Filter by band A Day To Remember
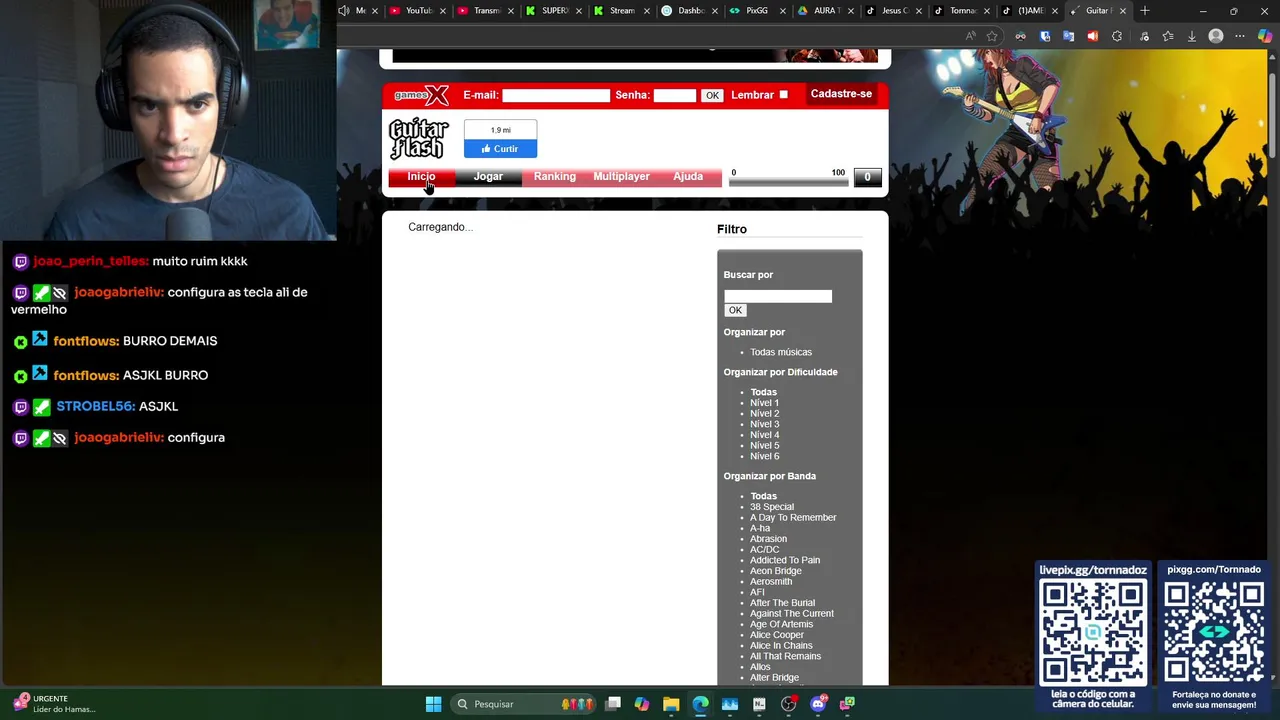Image resolution: width=1280 pixels, height=720 pixels. [793, 517]
